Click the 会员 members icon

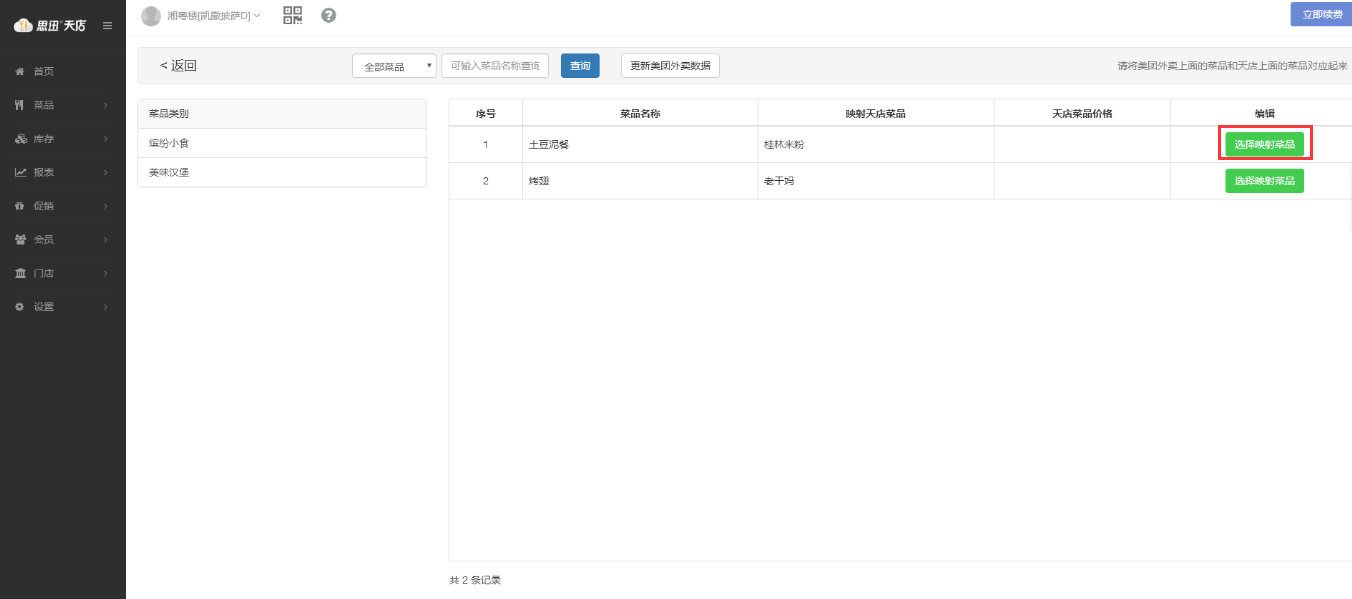(20, 240)
